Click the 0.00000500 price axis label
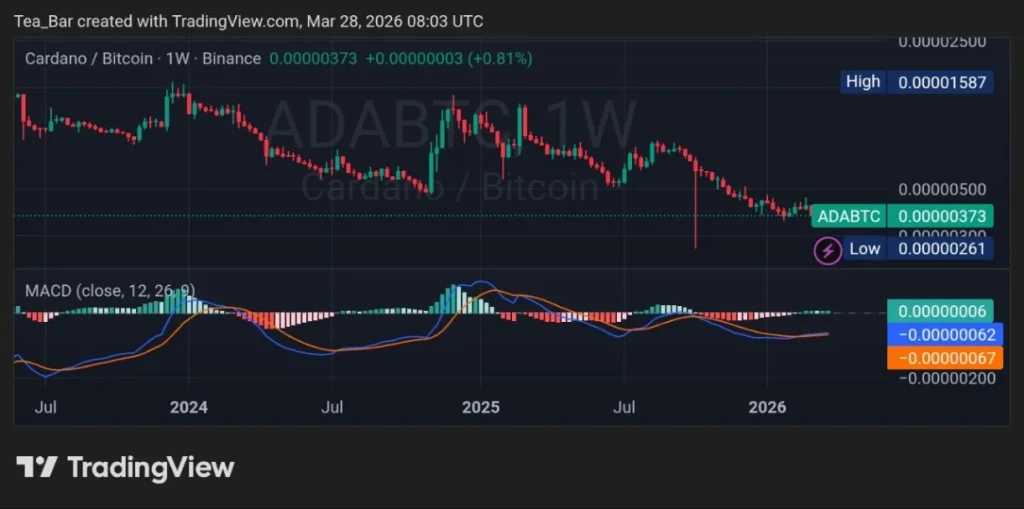The image size is (1024, 509). [x=942, y=189]
